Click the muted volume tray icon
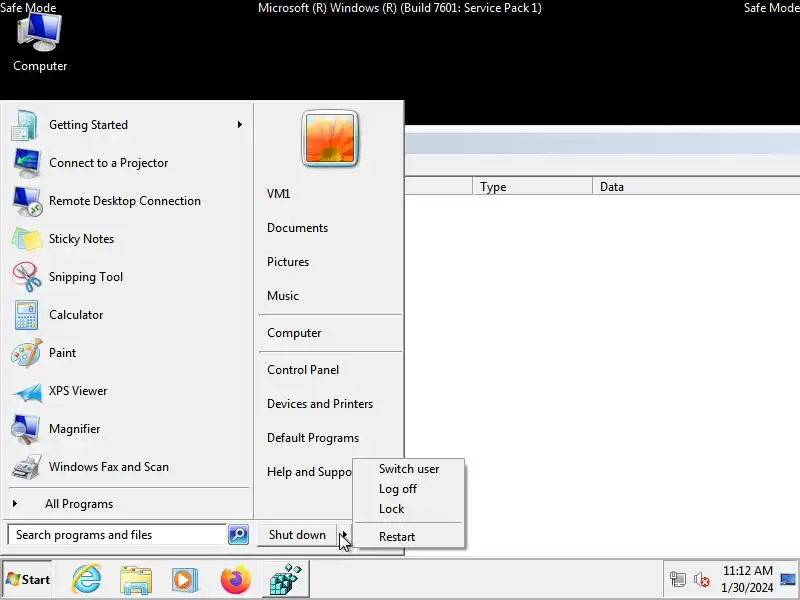 coord(702,580)
